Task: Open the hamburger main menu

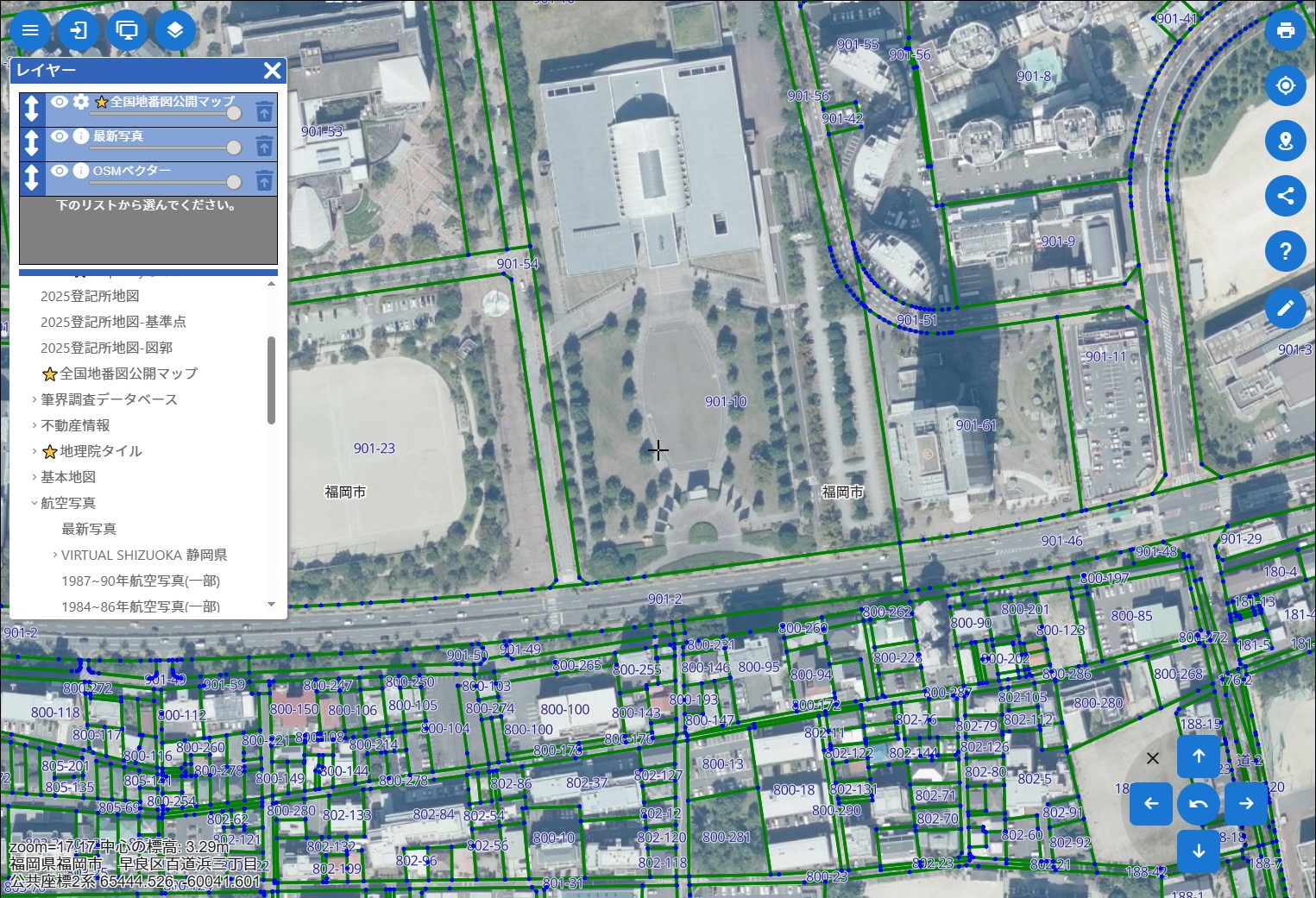Action: coord(30,30)
